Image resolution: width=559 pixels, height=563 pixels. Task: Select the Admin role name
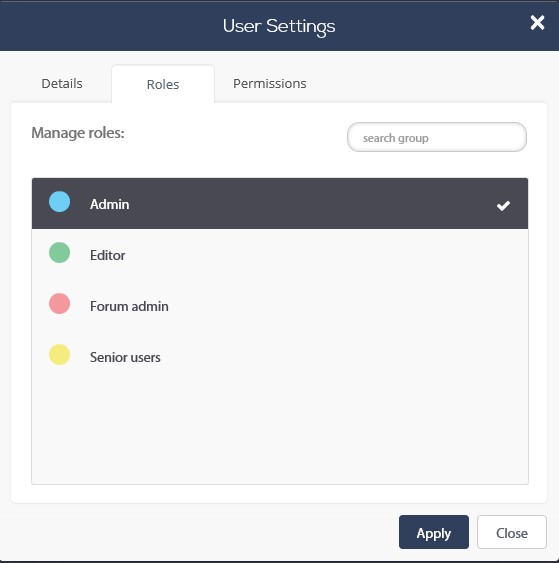point(110,204)
